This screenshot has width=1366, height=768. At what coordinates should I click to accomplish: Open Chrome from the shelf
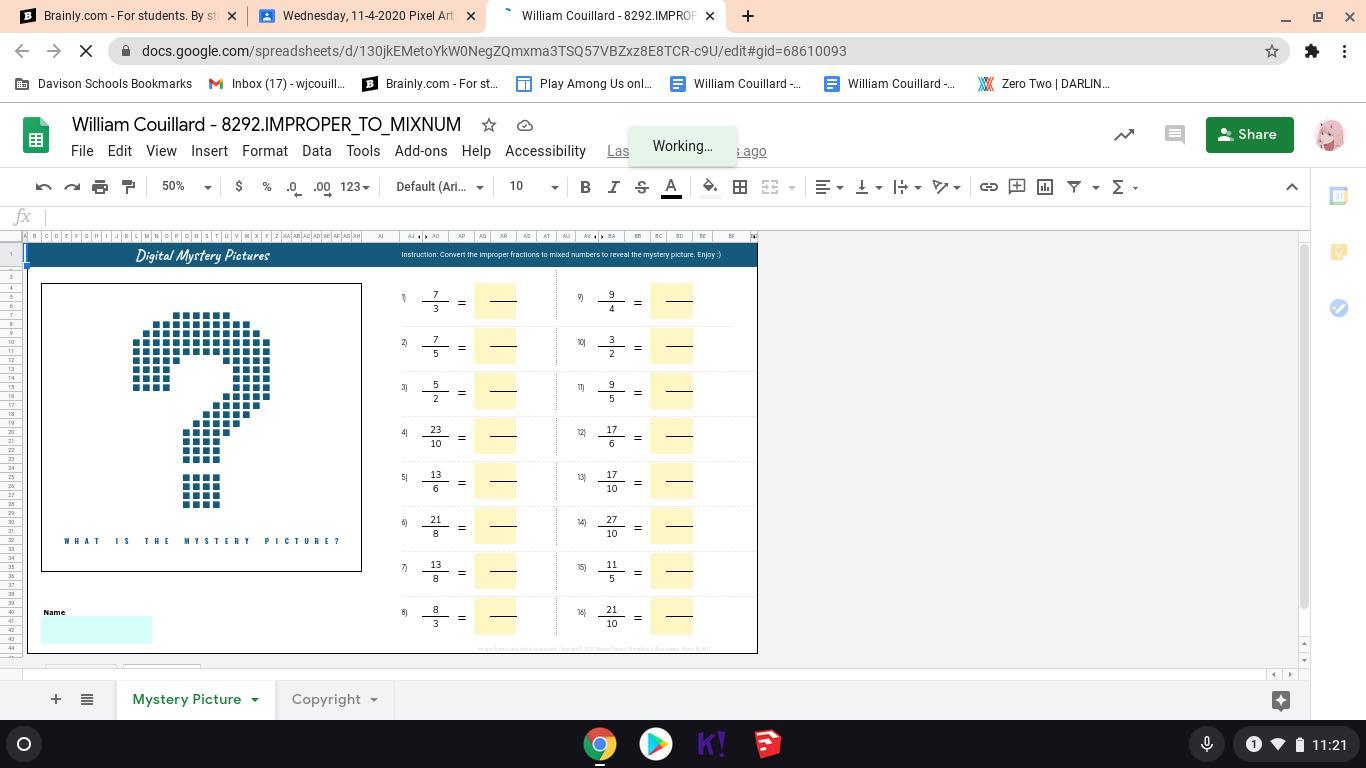tap(600, 744)
